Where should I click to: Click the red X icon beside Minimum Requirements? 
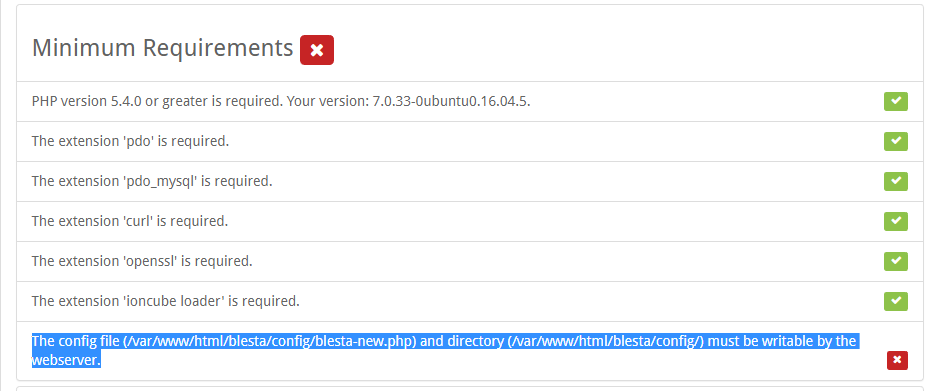point(317,50)
